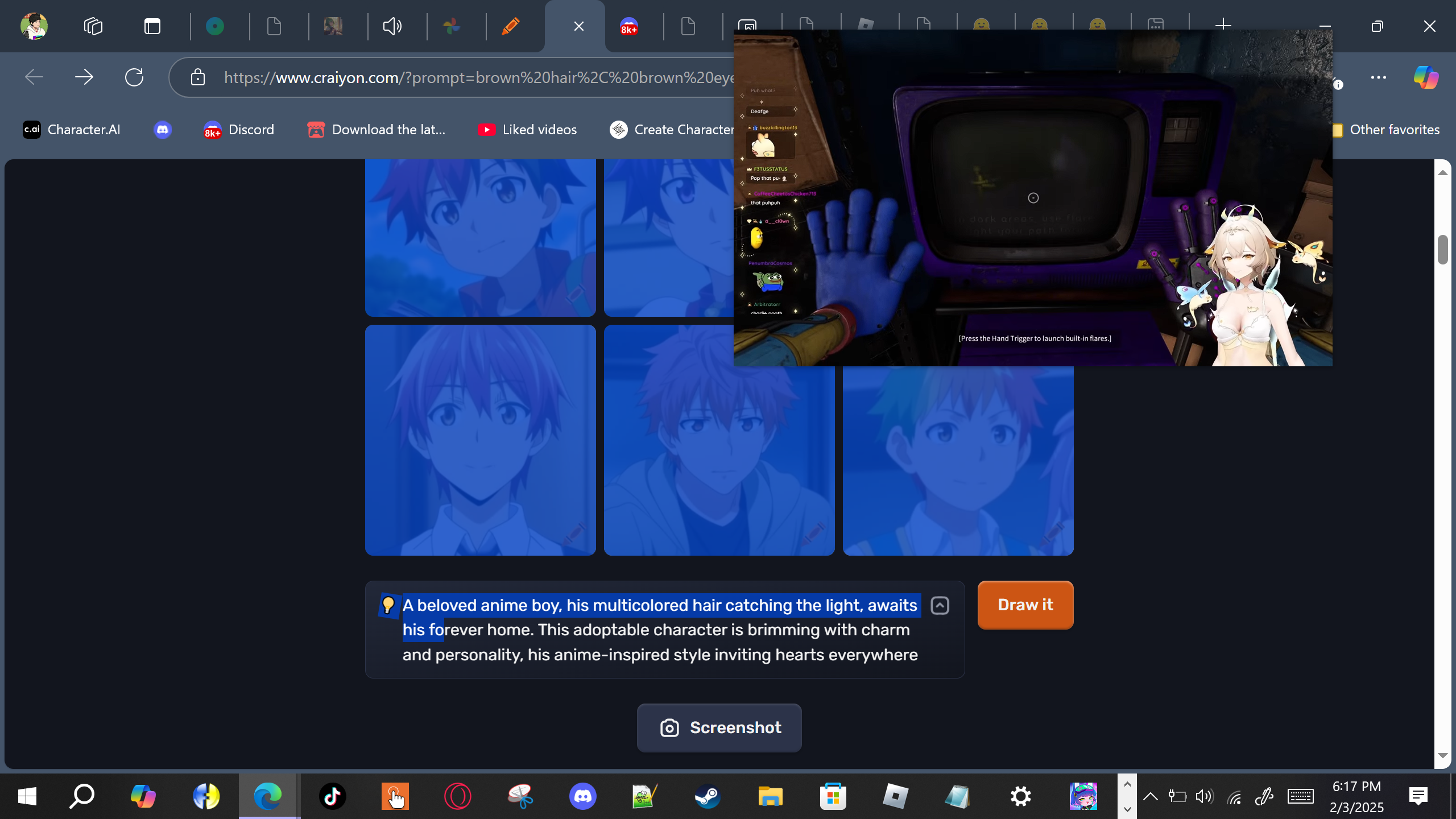The image size is (1456, 819).
Task: Open the Discord 8k+ labeled favorite
Action: 239,130
